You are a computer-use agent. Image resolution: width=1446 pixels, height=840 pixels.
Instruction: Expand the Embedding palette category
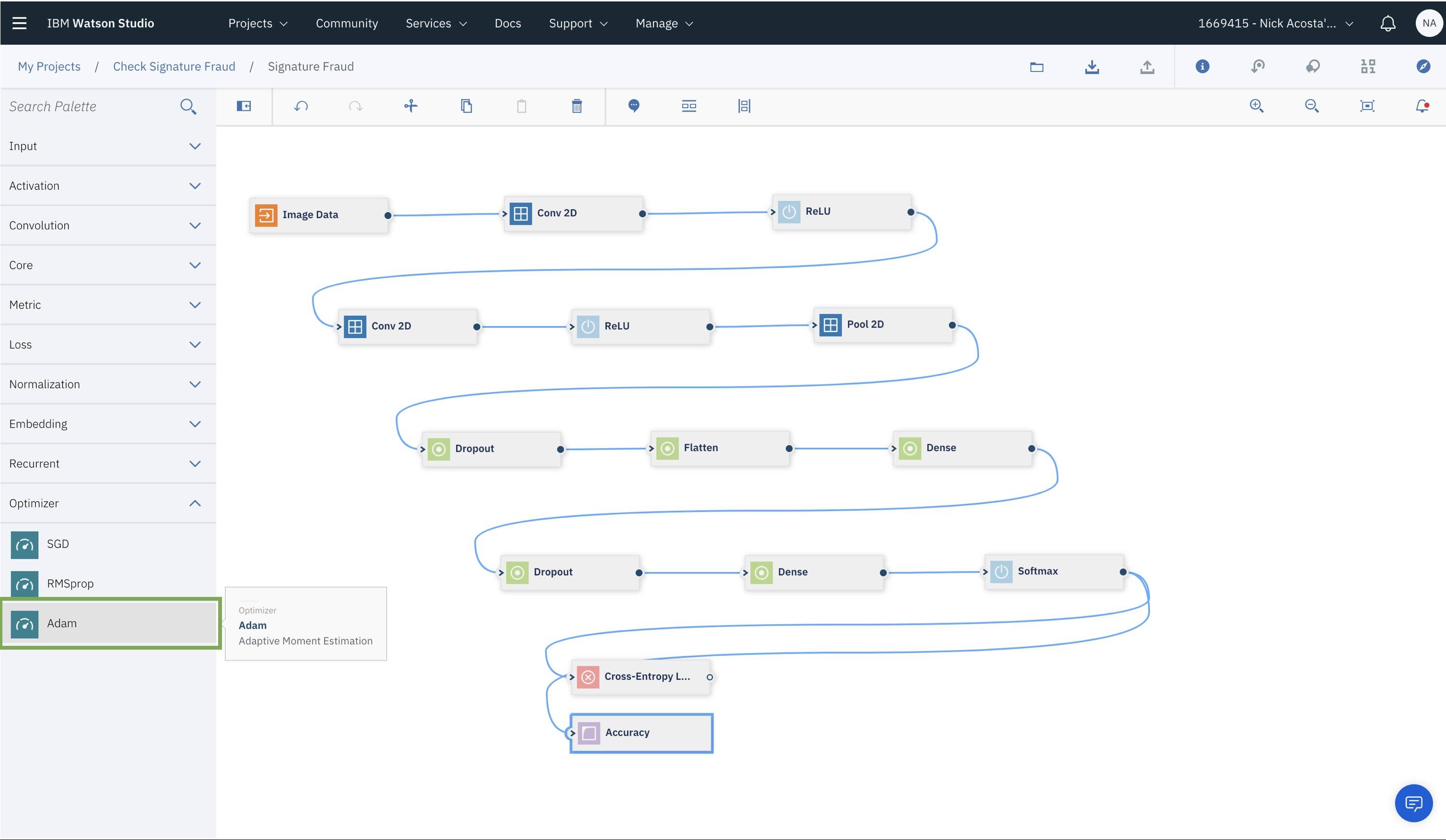(x=108, y=423)
